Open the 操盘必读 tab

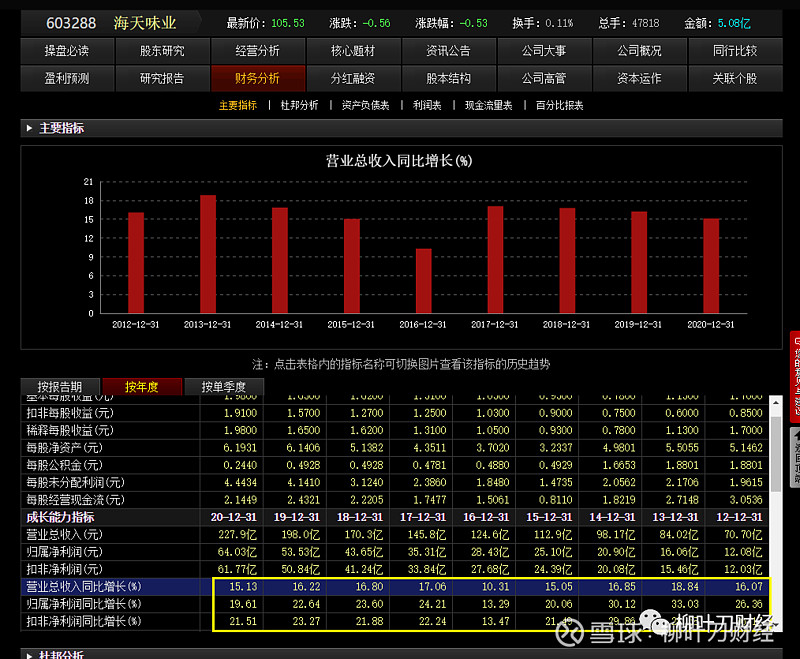click(67, 51)
